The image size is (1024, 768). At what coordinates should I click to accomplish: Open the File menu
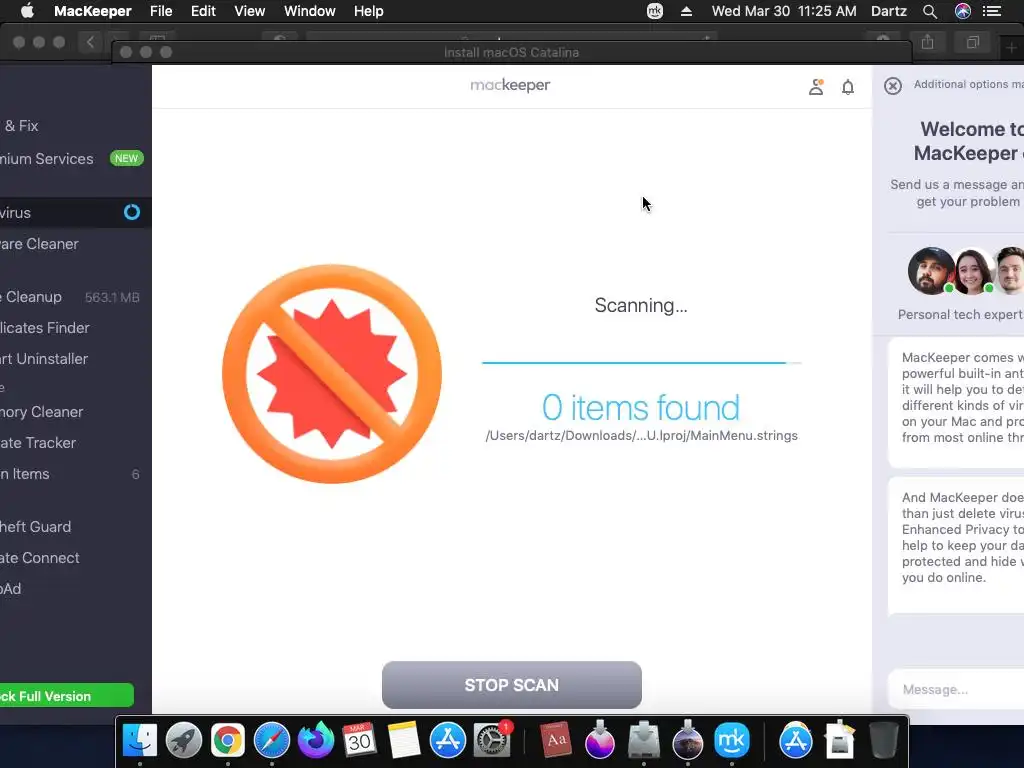coord(161,11)
